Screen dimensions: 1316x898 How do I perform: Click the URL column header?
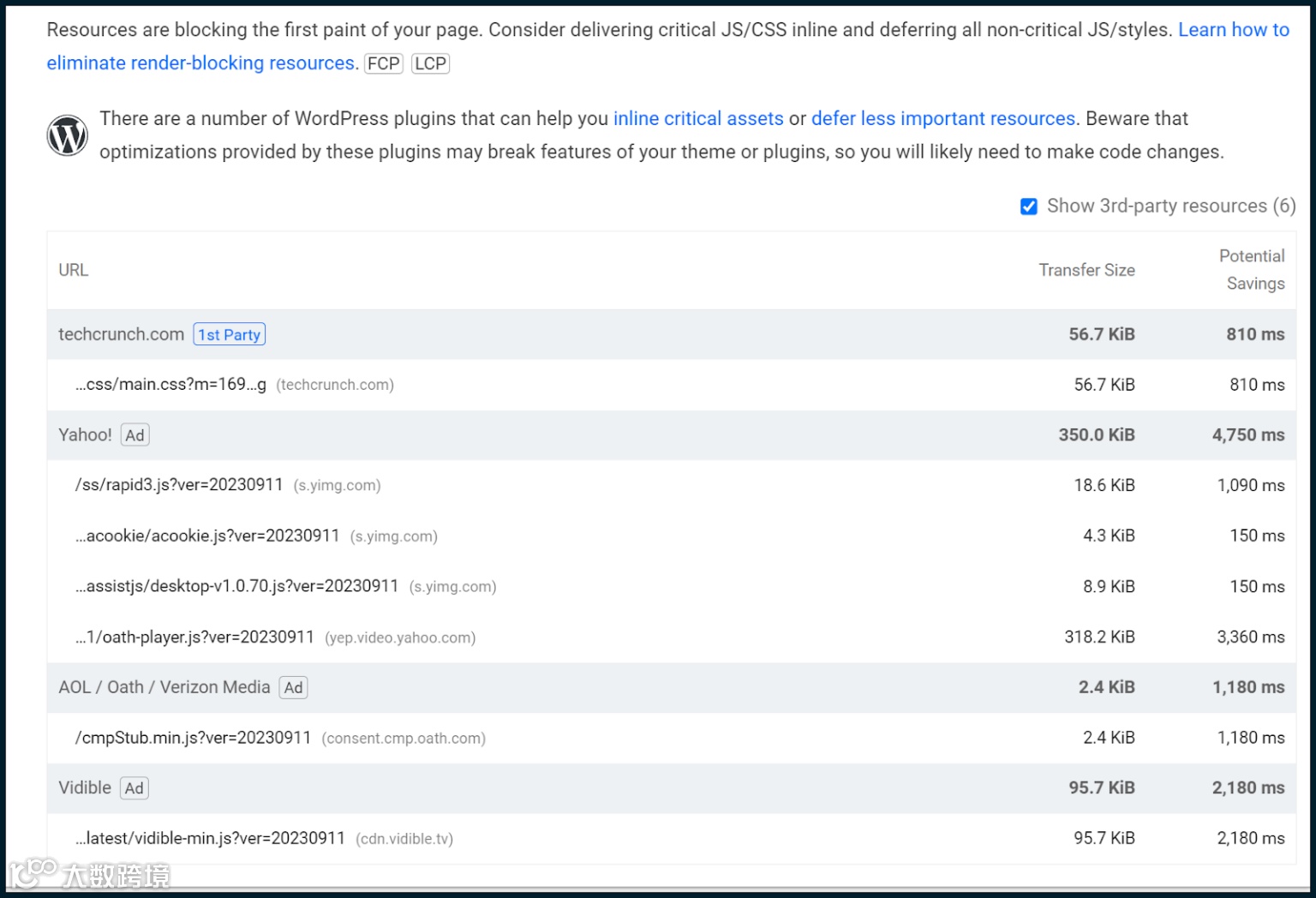click(x=74, y=270)
